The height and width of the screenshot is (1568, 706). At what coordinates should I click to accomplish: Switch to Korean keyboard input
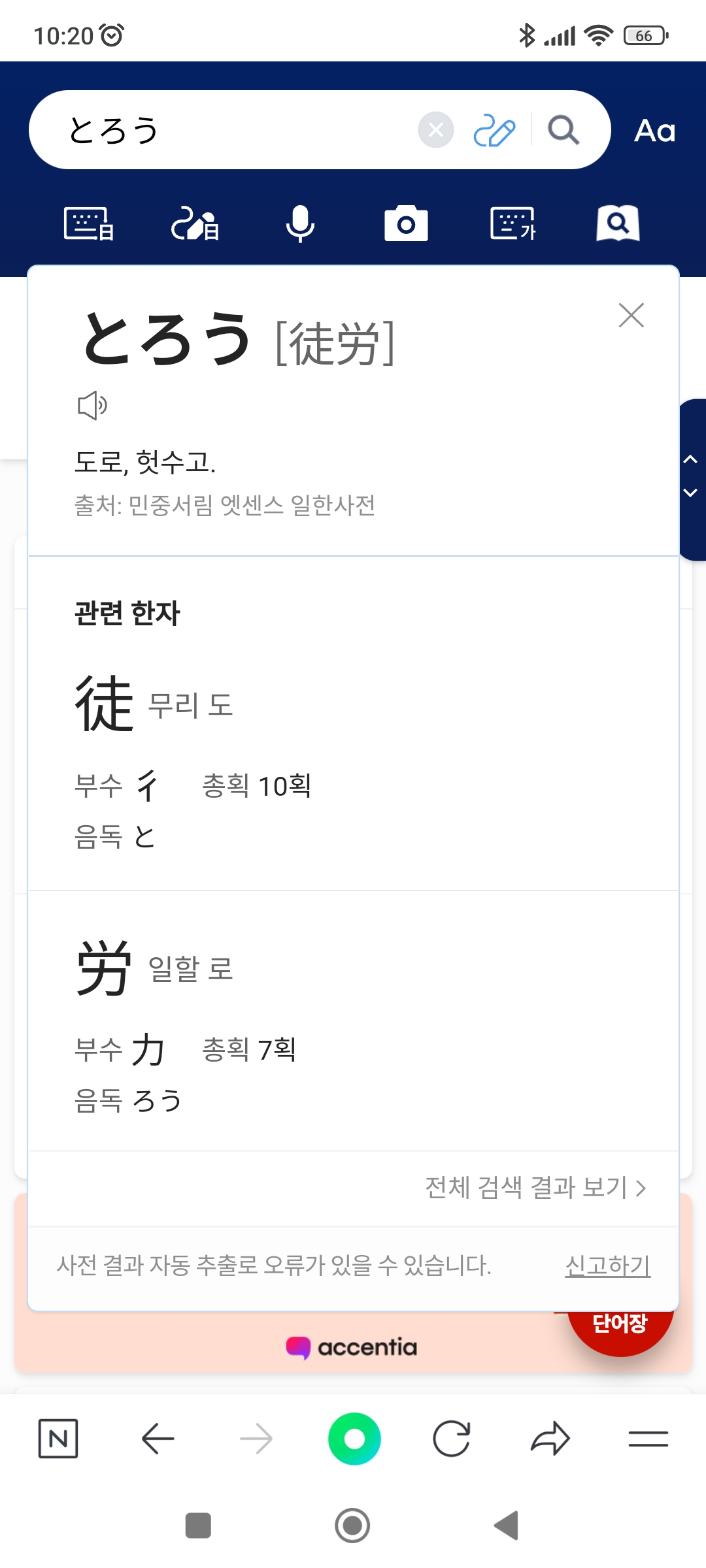tap(513, 224)
